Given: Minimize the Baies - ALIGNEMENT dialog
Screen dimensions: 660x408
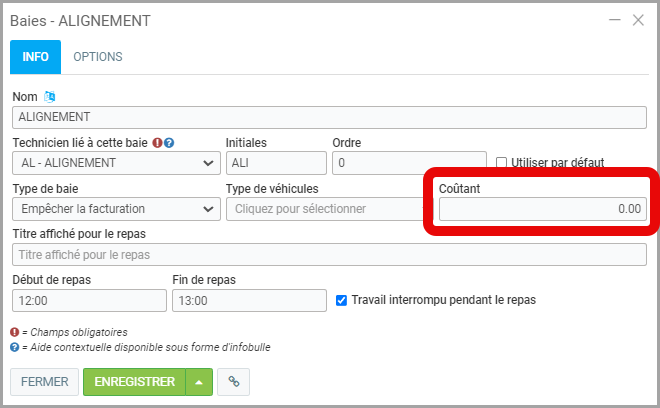Looking at the screenshot, I should tap(613, 20).
